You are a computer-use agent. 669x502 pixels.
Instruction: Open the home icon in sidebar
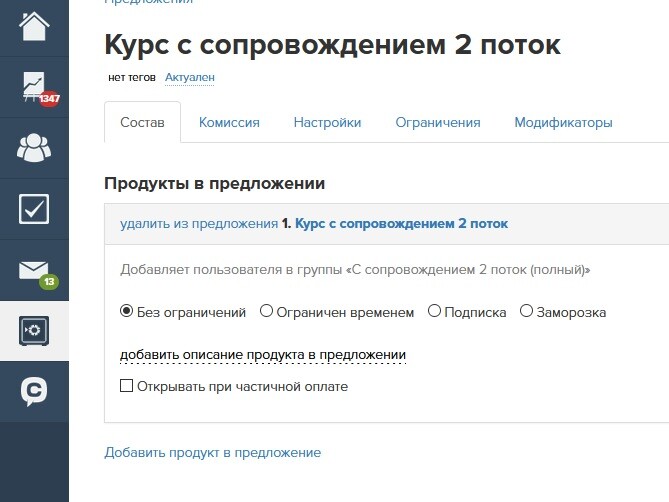pos(34,24)
